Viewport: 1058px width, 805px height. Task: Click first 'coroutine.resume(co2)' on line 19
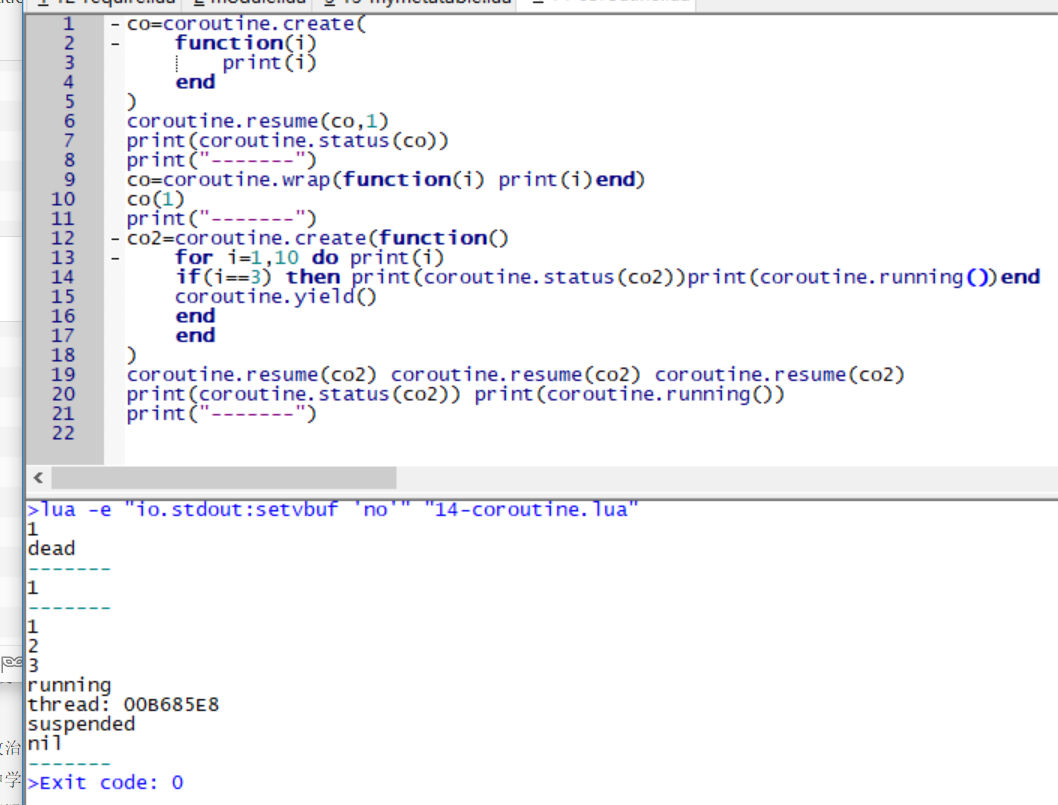[x=251, y=375]
